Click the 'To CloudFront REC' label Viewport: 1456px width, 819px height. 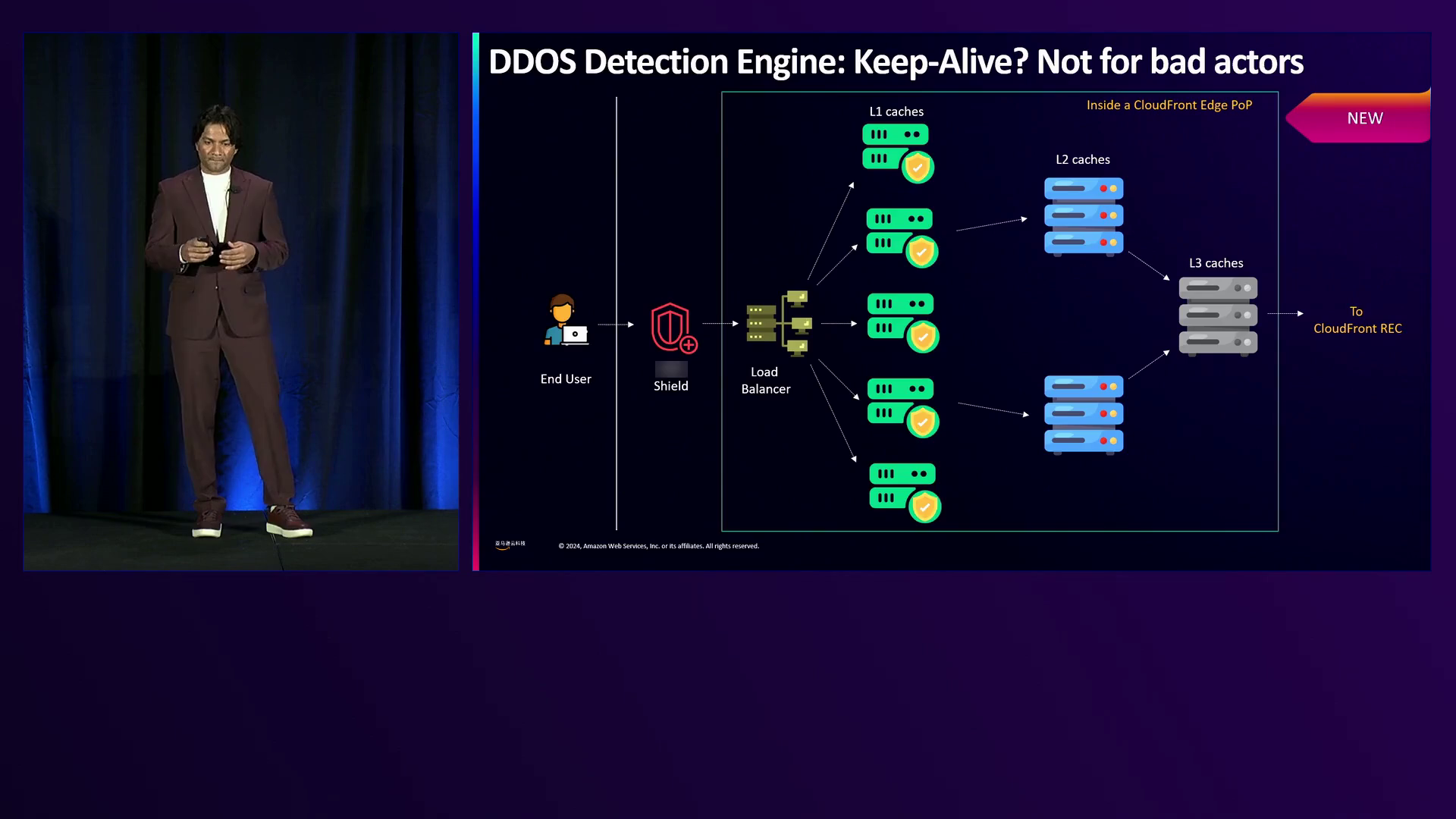click(x=1357, y=320)
